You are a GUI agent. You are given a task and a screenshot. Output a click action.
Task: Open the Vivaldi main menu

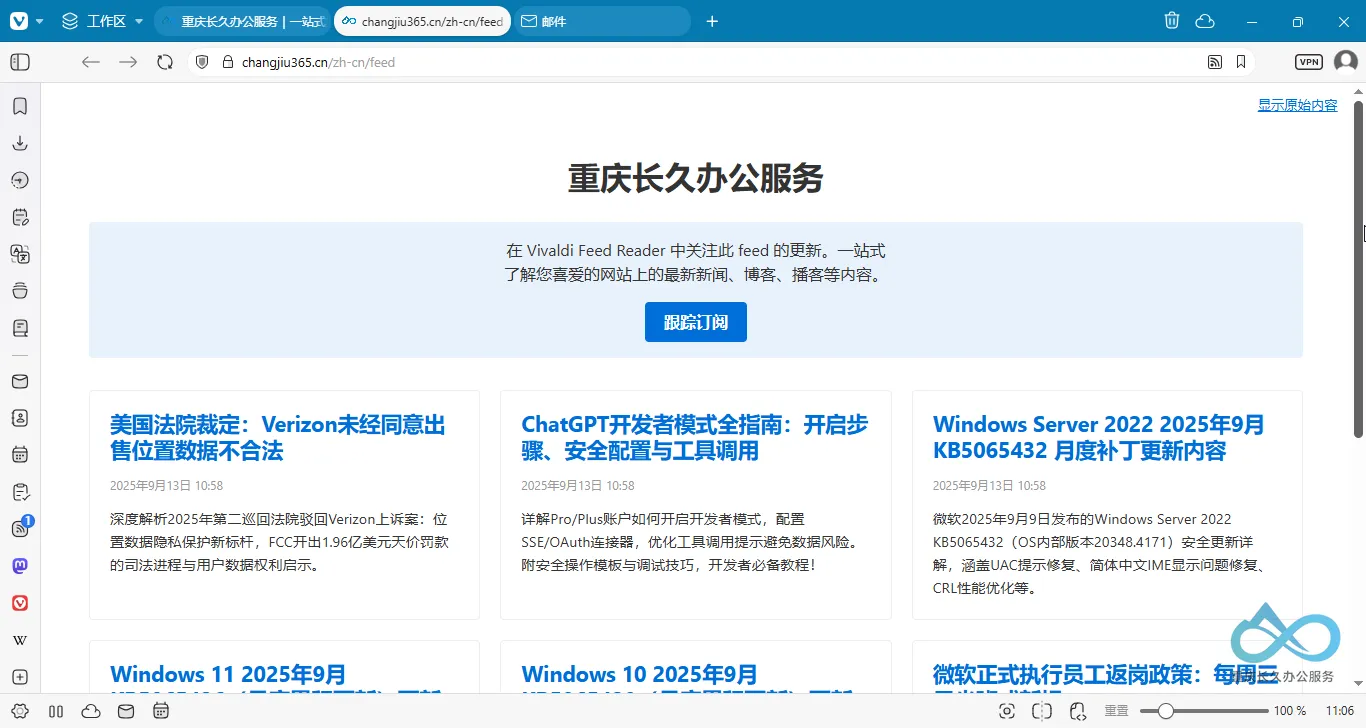coord(24,21)
